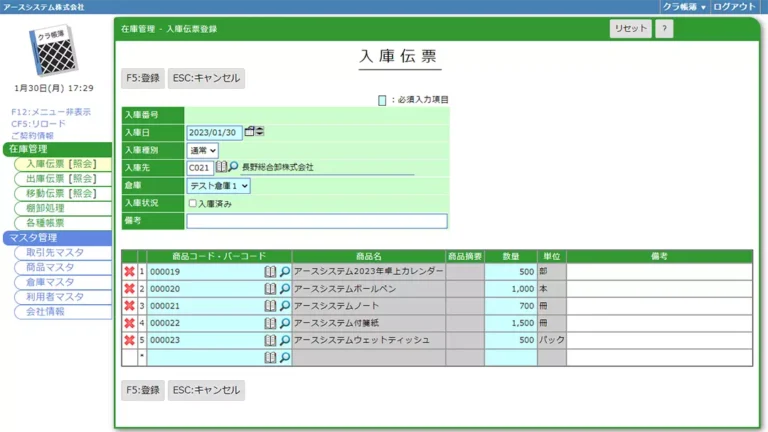Open 倉庫マスタ menu item

(62, 282)
